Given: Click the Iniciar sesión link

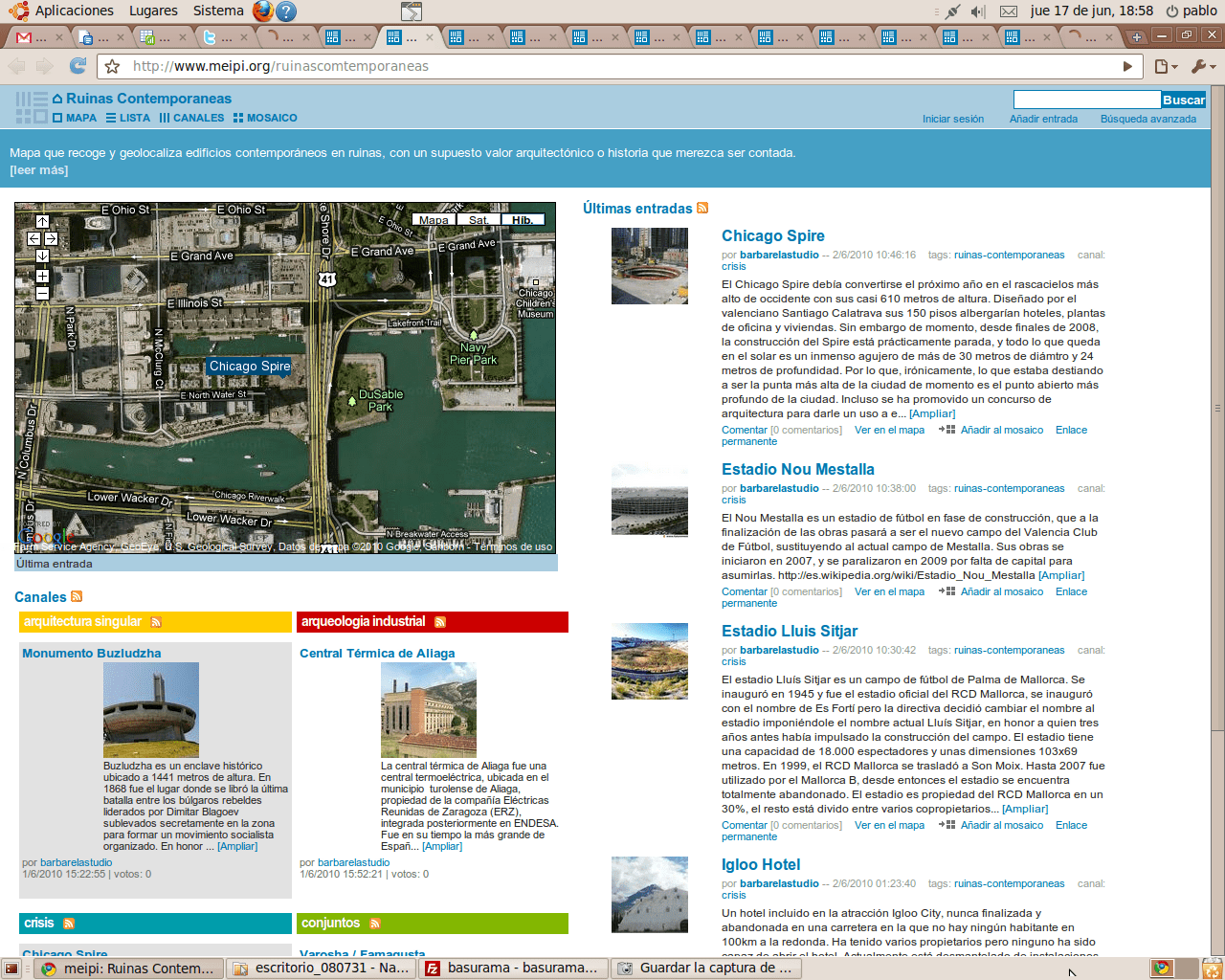Looking at the screenshot, I should point(953,119).
